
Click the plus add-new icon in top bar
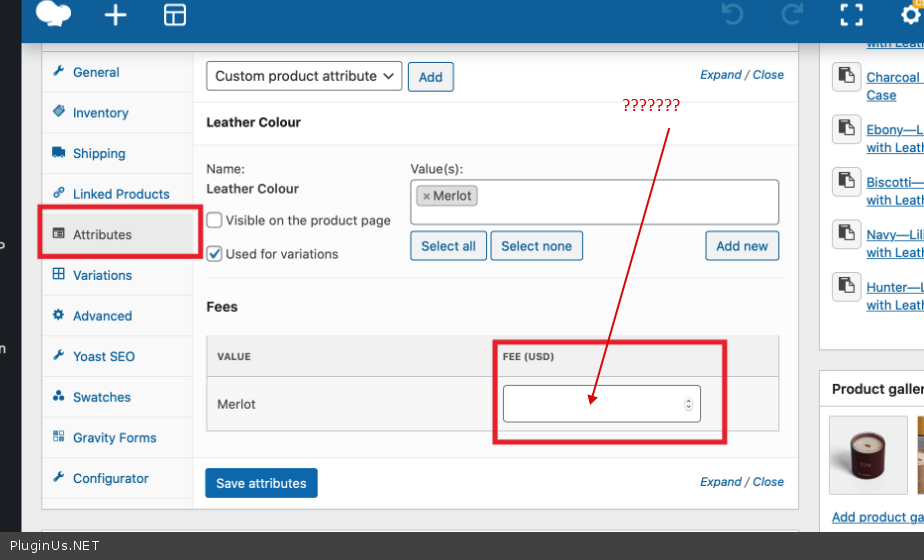point(116,15)
